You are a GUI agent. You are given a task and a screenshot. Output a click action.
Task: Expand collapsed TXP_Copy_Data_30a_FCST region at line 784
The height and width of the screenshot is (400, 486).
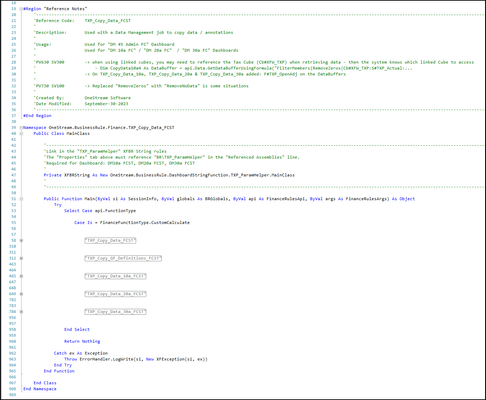point(21,312)
